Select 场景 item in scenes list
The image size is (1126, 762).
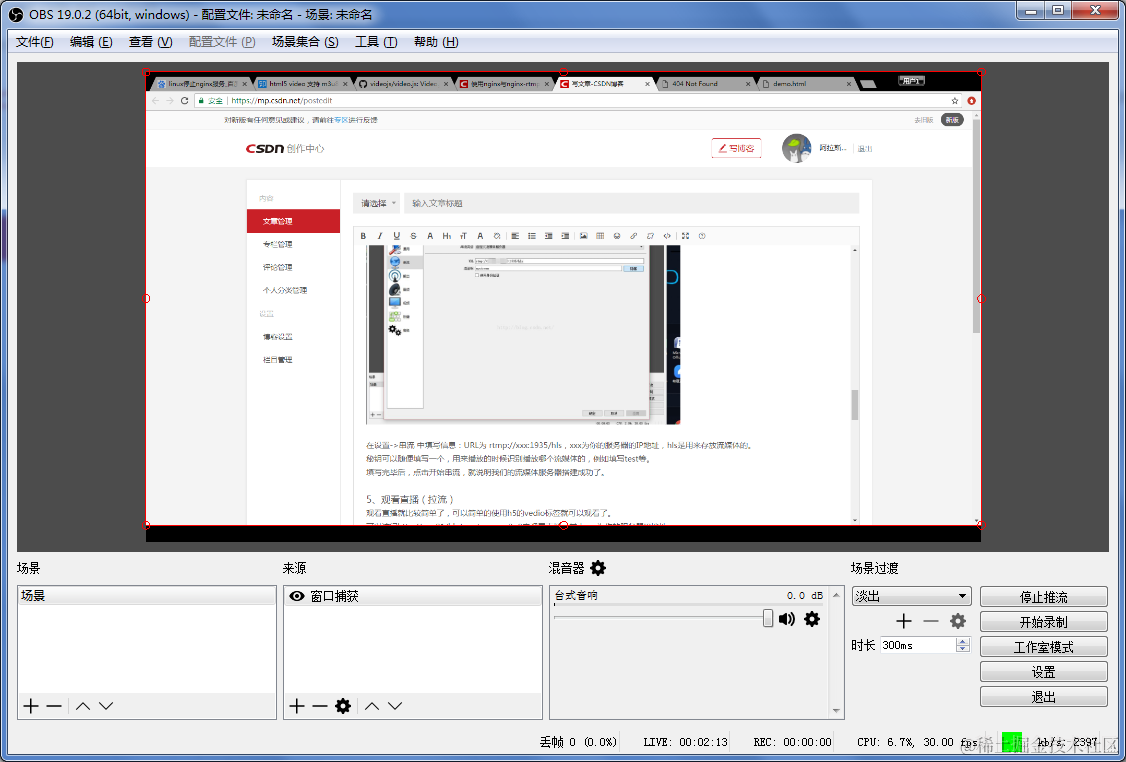[146, 596]
